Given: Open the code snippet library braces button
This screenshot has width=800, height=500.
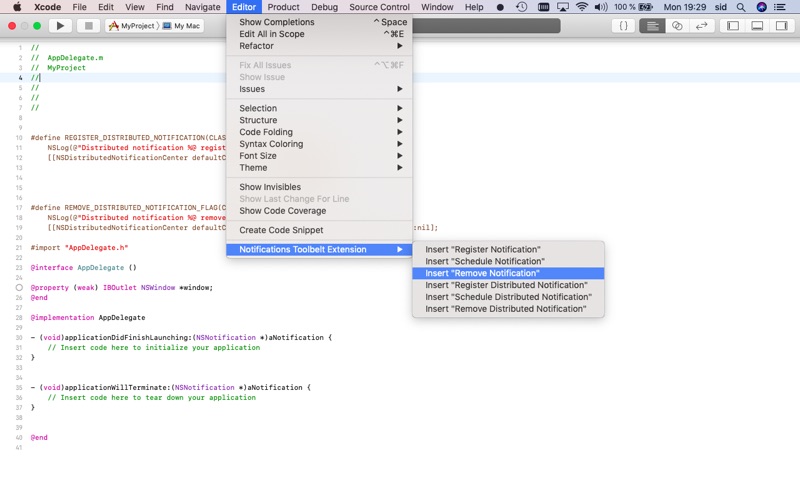Looking at the screenshot, I should click(x=623, y=26).
